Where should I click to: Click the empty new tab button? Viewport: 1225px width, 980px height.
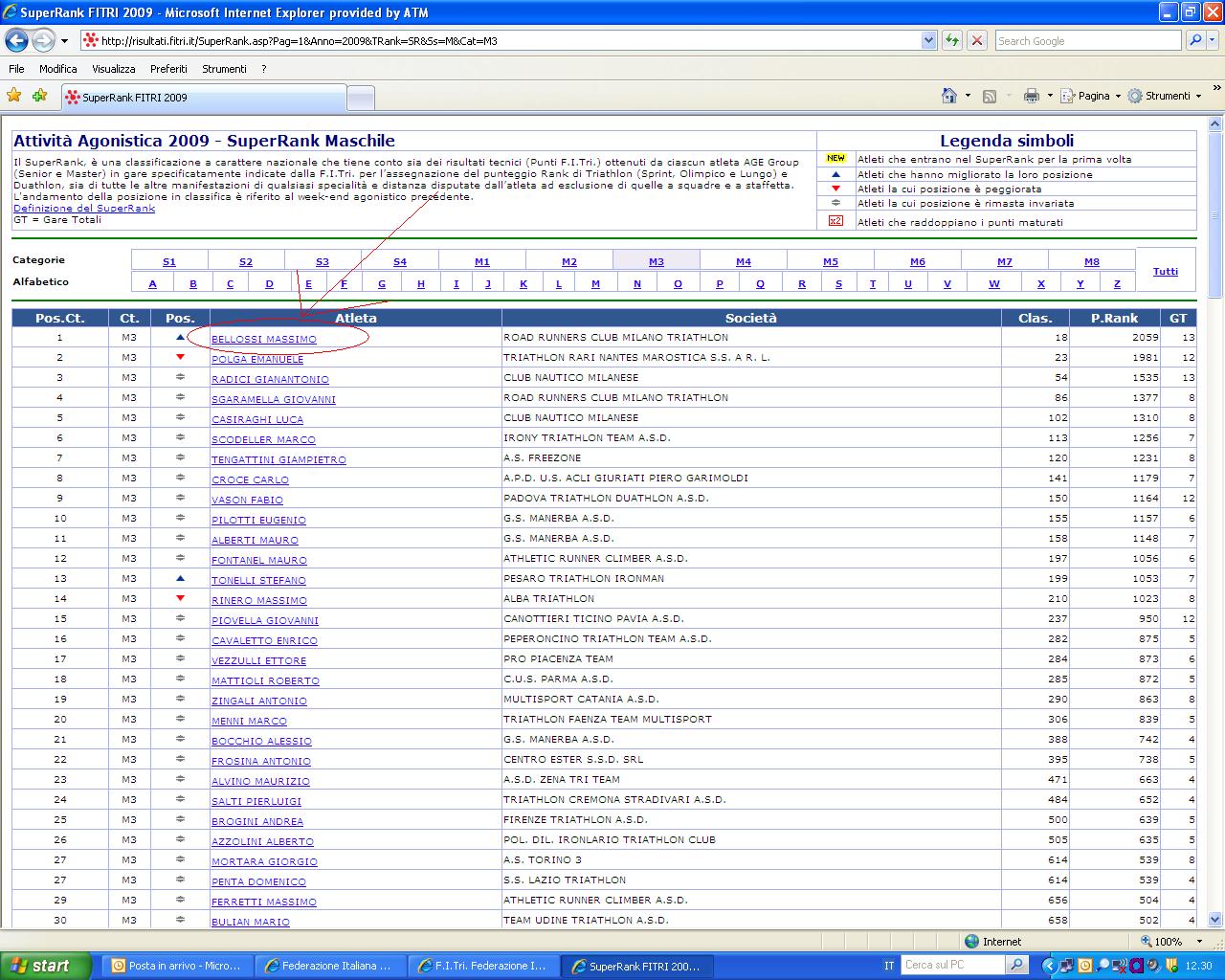tap(360, 98)
